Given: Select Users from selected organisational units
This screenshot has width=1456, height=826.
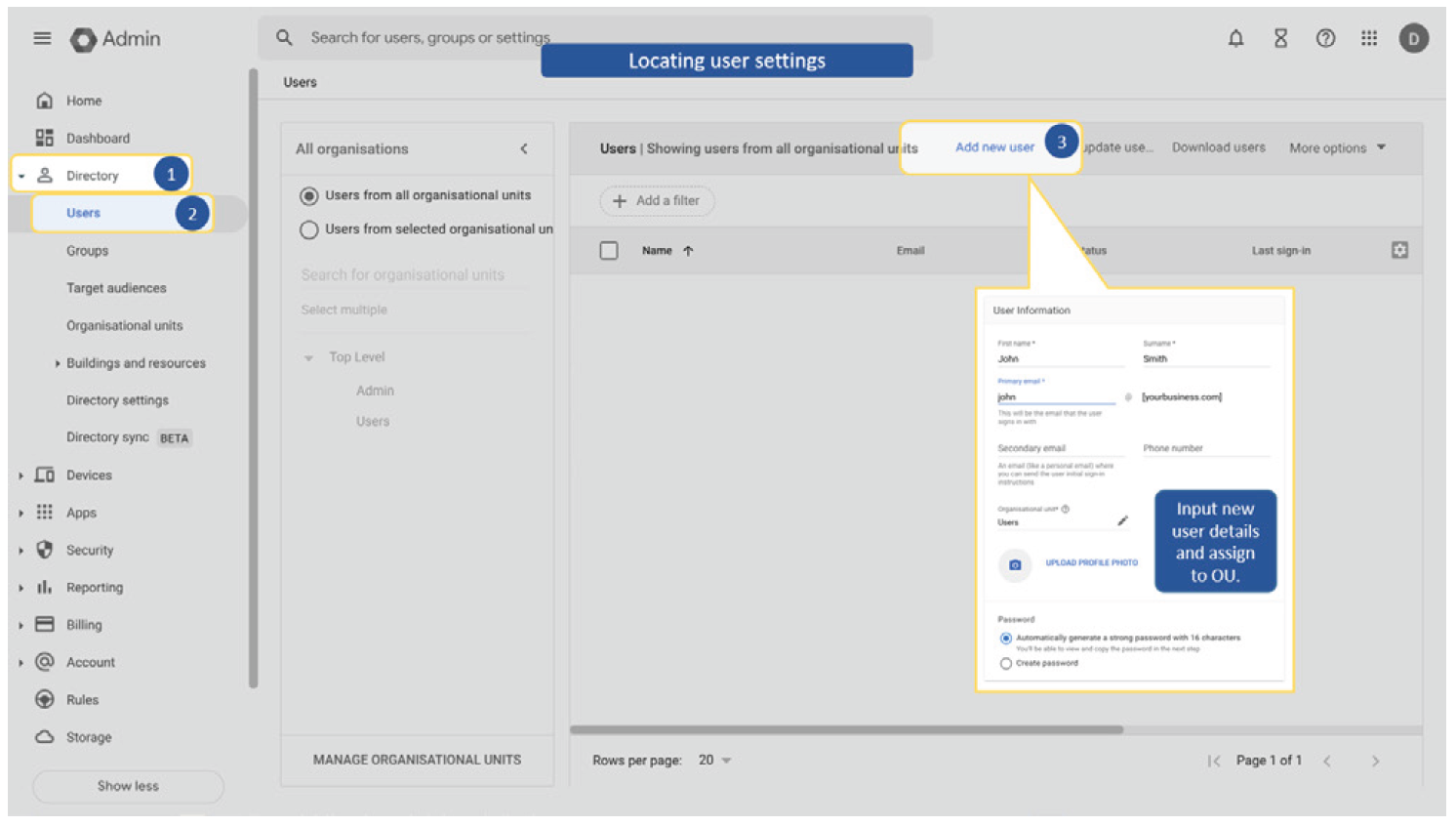Looking at the screenshot, I should 309,229.
